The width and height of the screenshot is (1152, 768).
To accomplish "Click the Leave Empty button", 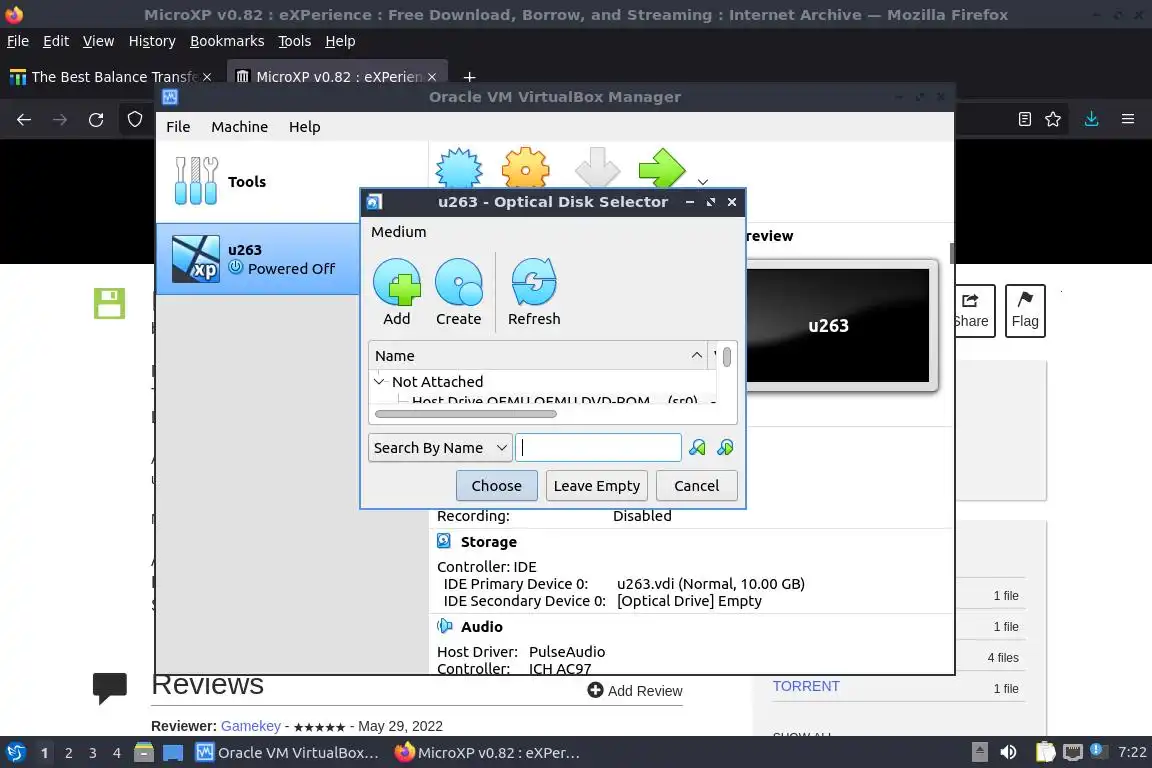I will [597, 486].
